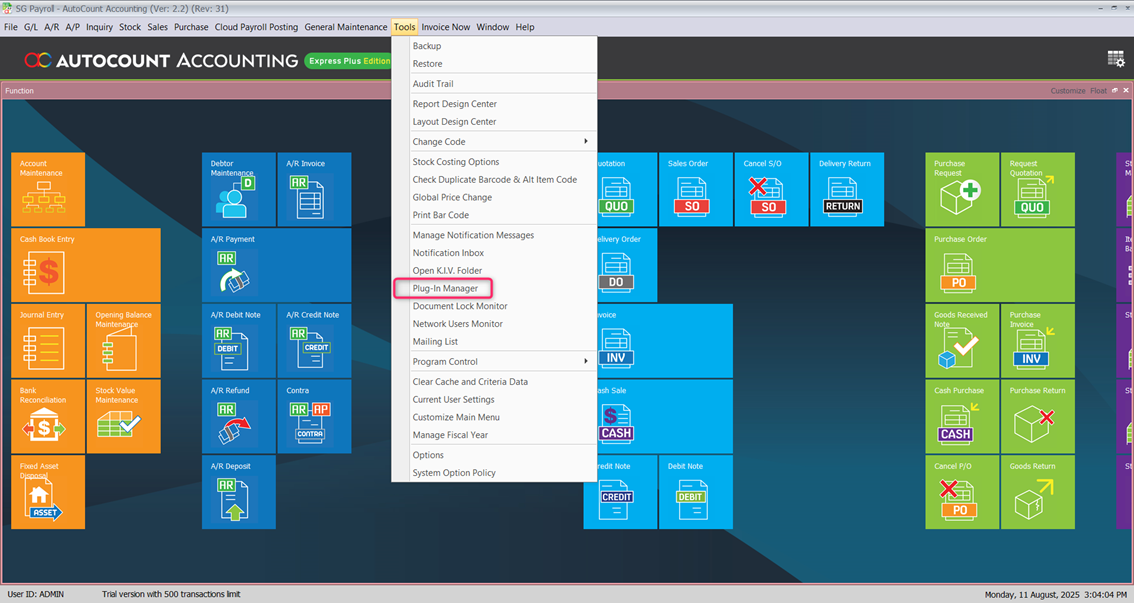Click the Express Plus Edition badge
Image resolution: width=1134 pixels, height=603 pixels.
pyautogui.click(x=349, y=61)
